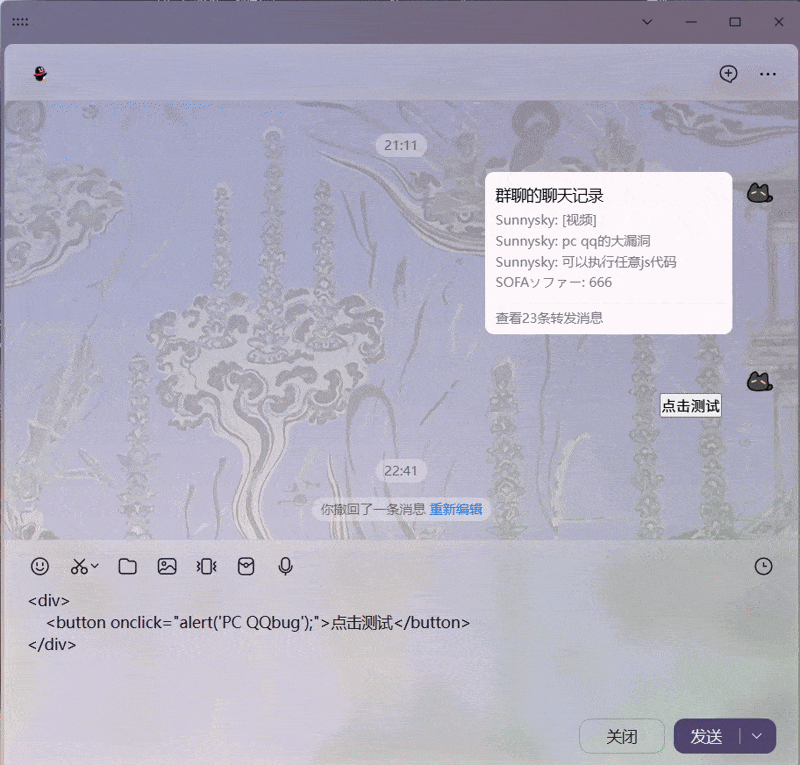
Task: Click the plus chat bubble icon
Action: click(x=728, y=74)
